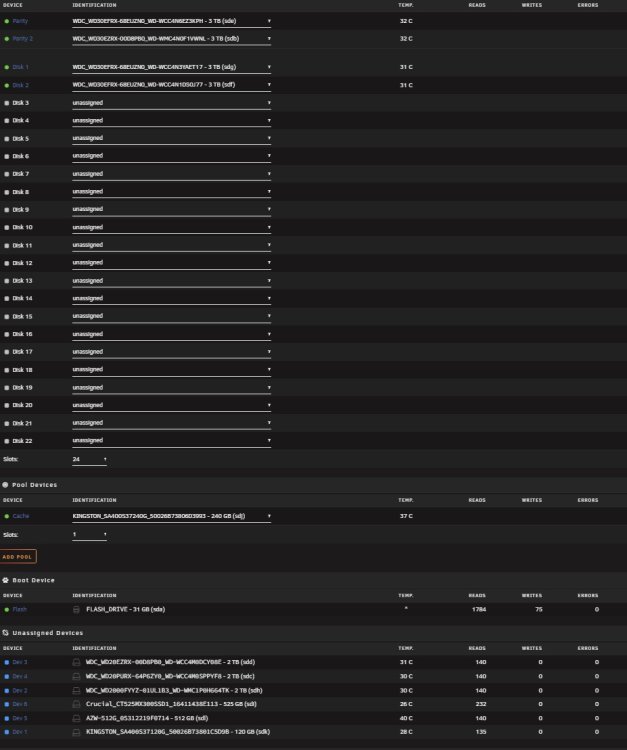Open the array Slots dropdown showing 24
Viewport: 627px width, 750px height.
(89, 459)
